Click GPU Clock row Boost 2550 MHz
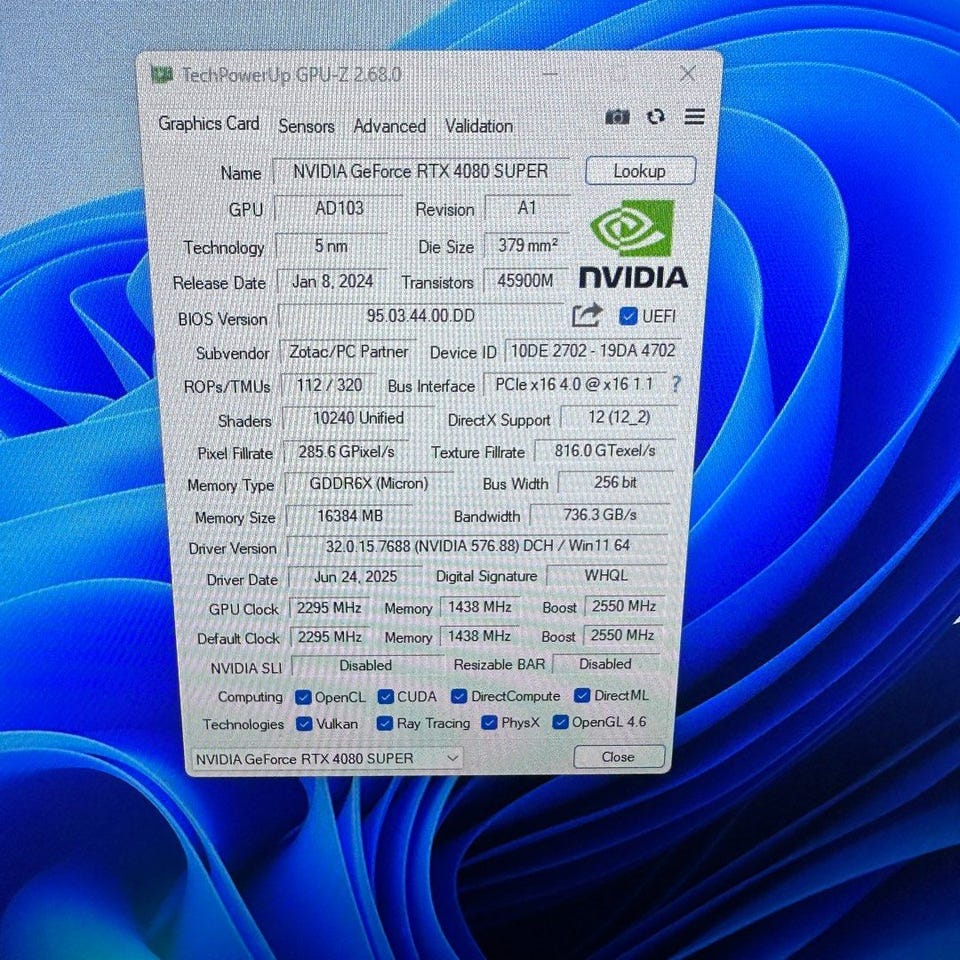Image resolution: width=960 pixels, height=960 pixels. click(x=624, y=606)
